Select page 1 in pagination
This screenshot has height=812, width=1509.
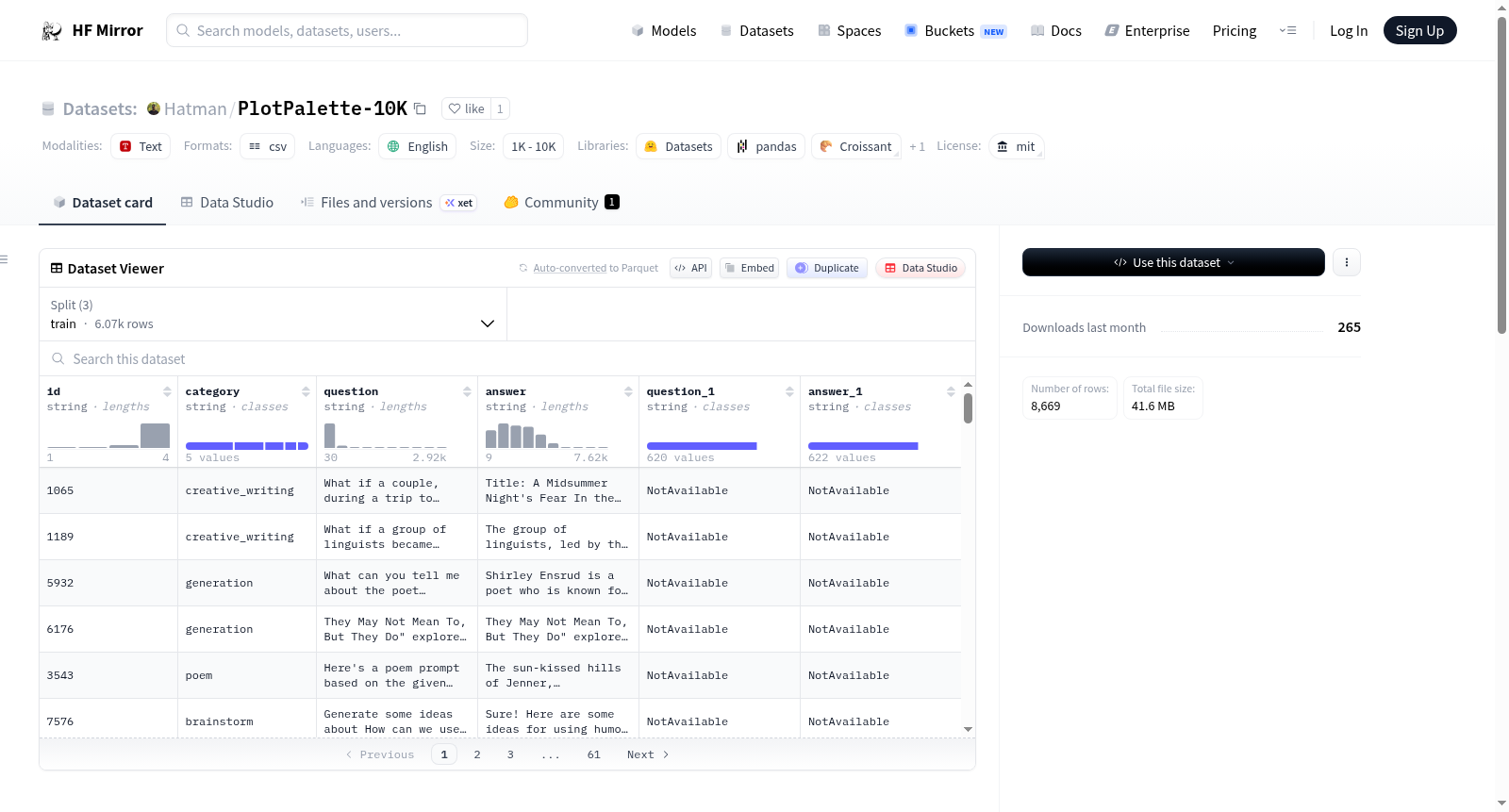click(x=444, y=754)
